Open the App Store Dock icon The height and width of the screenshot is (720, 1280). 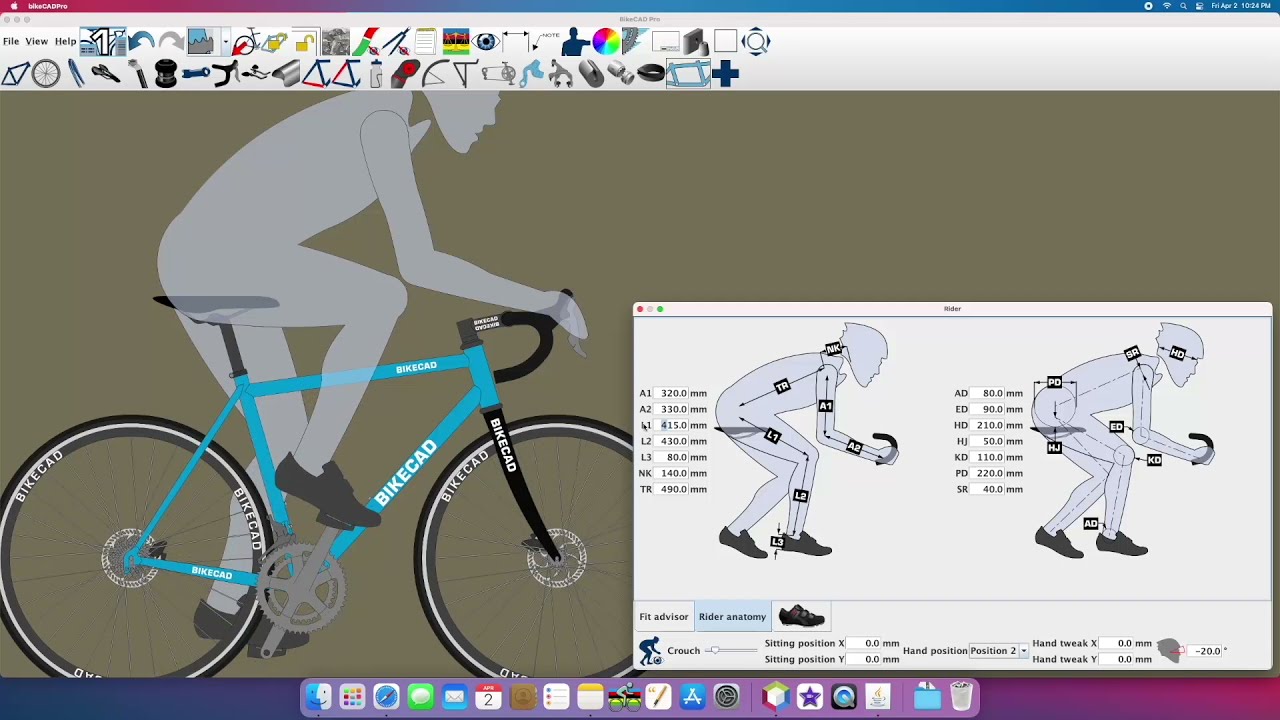(692, 697)
